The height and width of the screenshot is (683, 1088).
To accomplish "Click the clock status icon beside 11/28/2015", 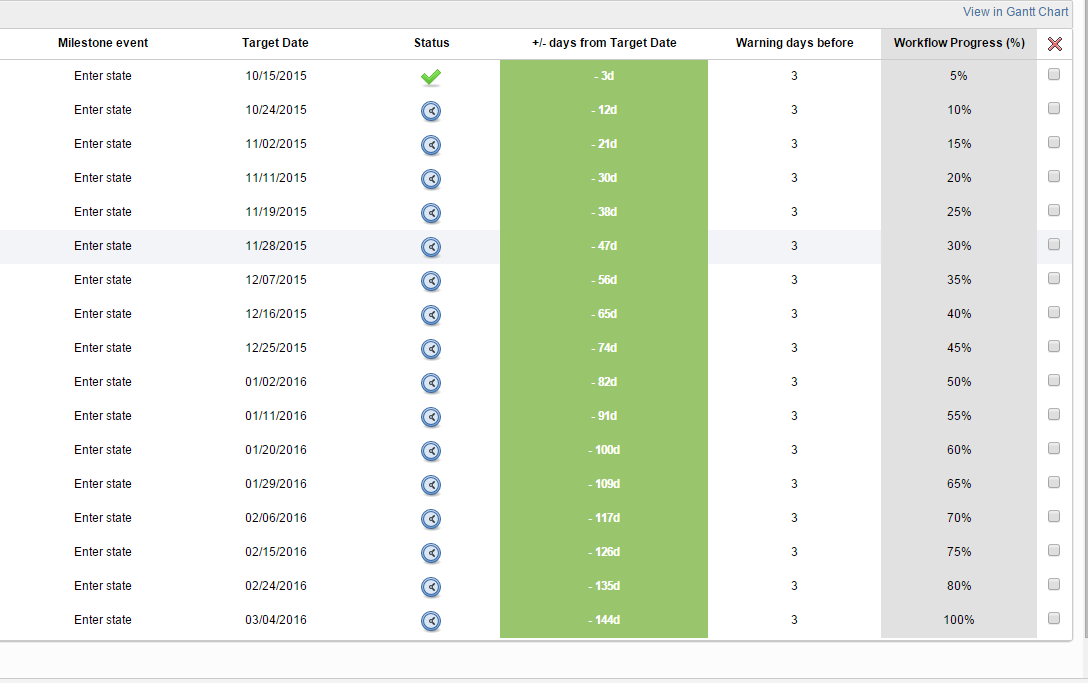I will tap(431, 247).
